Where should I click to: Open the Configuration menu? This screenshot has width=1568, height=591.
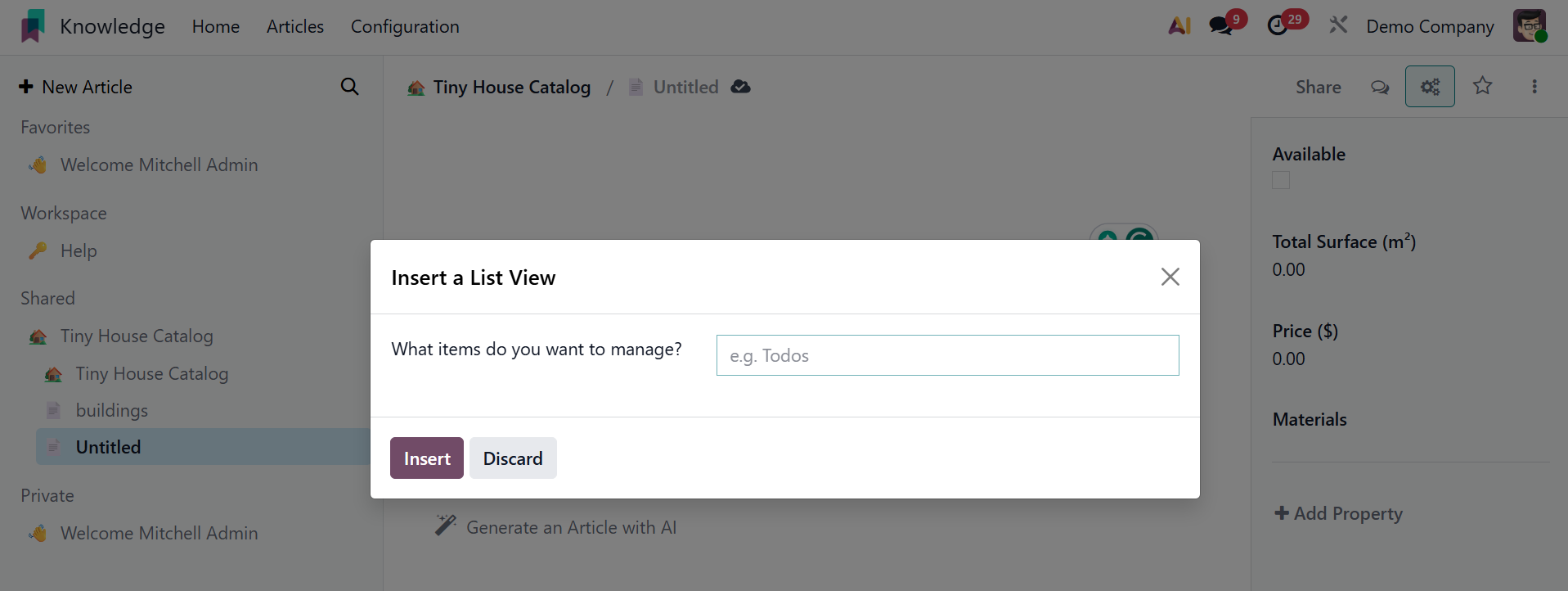tap(405, 26)
